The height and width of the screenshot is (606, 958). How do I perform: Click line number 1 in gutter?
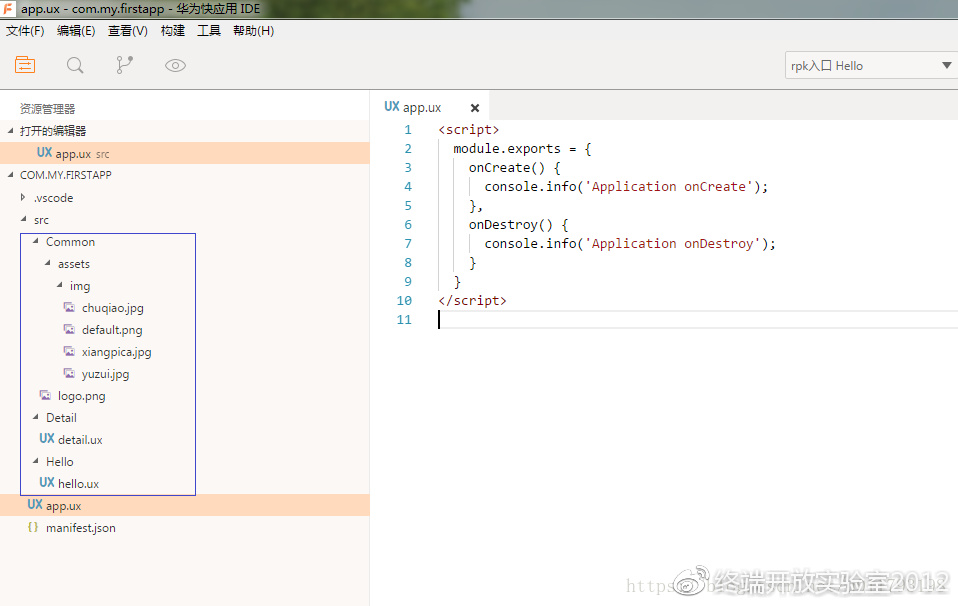408,130
